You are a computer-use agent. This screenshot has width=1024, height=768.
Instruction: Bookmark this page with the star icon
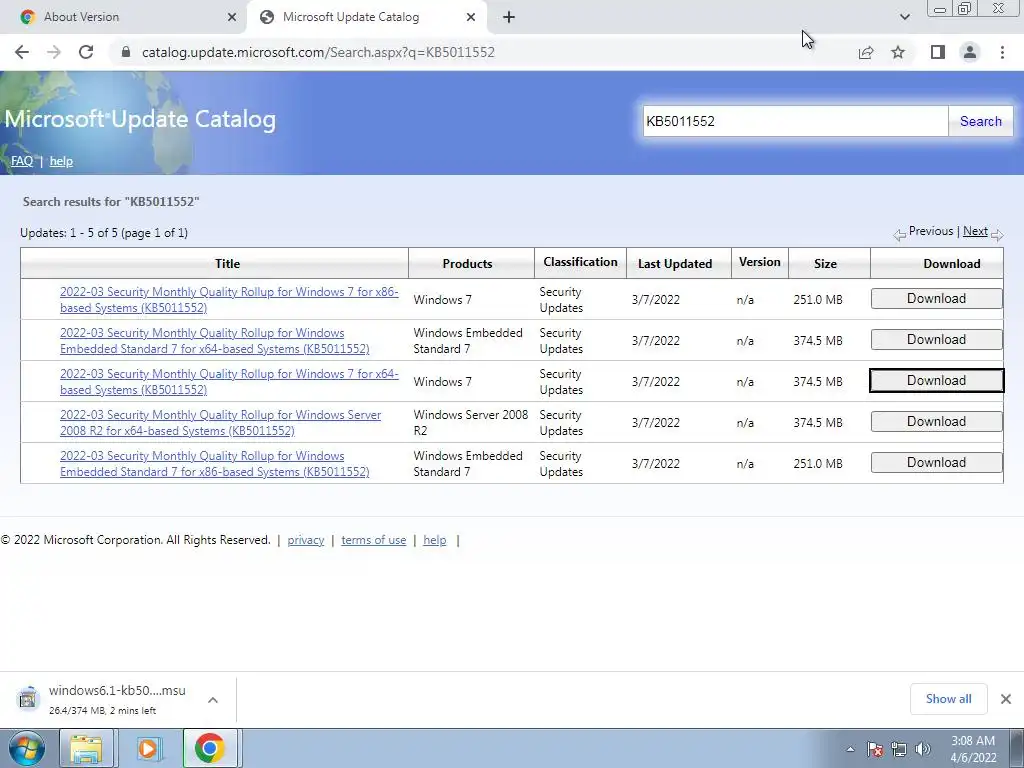coord(898,52)
